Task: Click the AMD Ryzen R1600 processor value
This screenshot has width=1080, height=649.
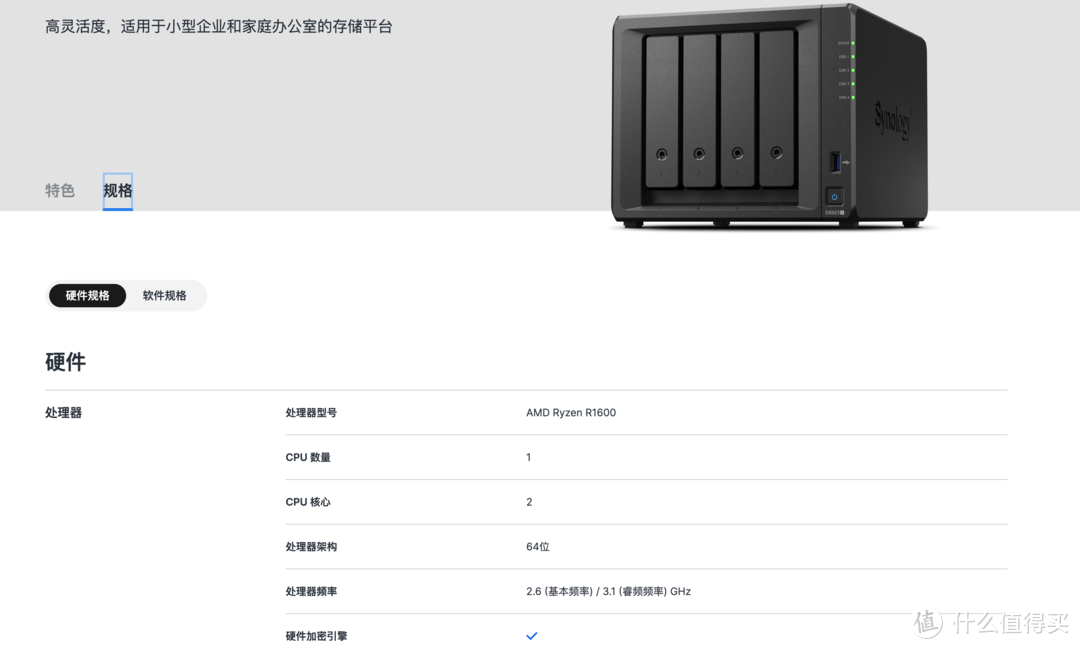Action: pyautogui.click(x=571, y=412)
